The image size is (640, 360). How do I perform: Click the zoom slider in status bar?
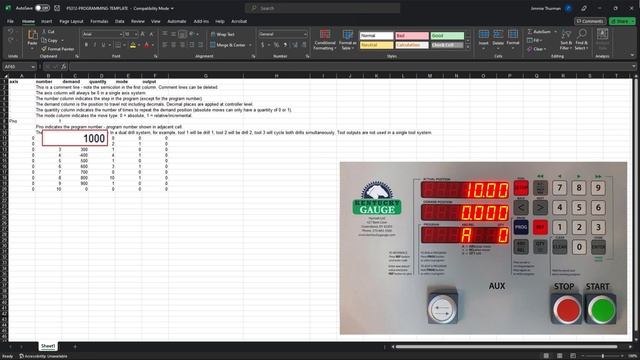[602, 356]
